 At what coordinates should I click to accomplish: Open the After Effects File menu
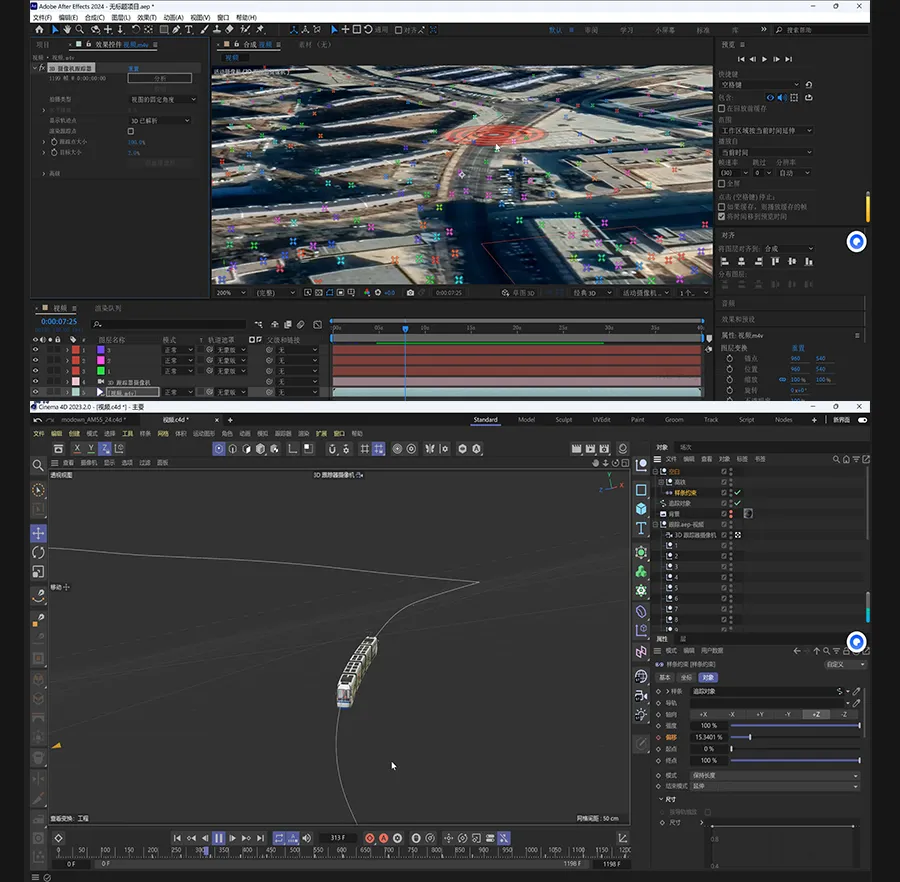[42, 18]
